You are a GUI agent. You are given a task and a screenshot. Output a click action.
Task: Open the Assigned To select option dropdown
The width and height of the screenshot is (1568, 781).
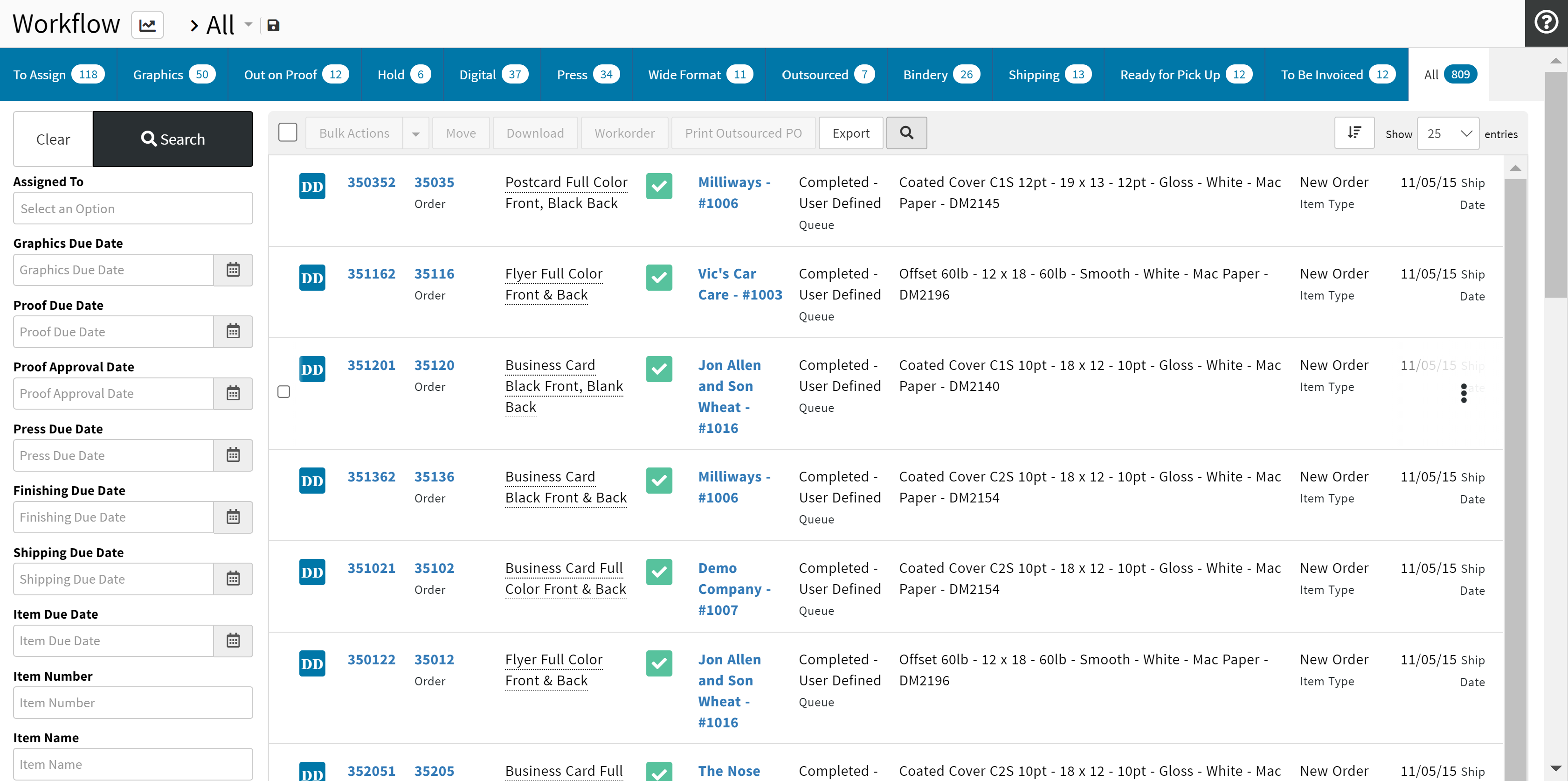click(133, 209)
